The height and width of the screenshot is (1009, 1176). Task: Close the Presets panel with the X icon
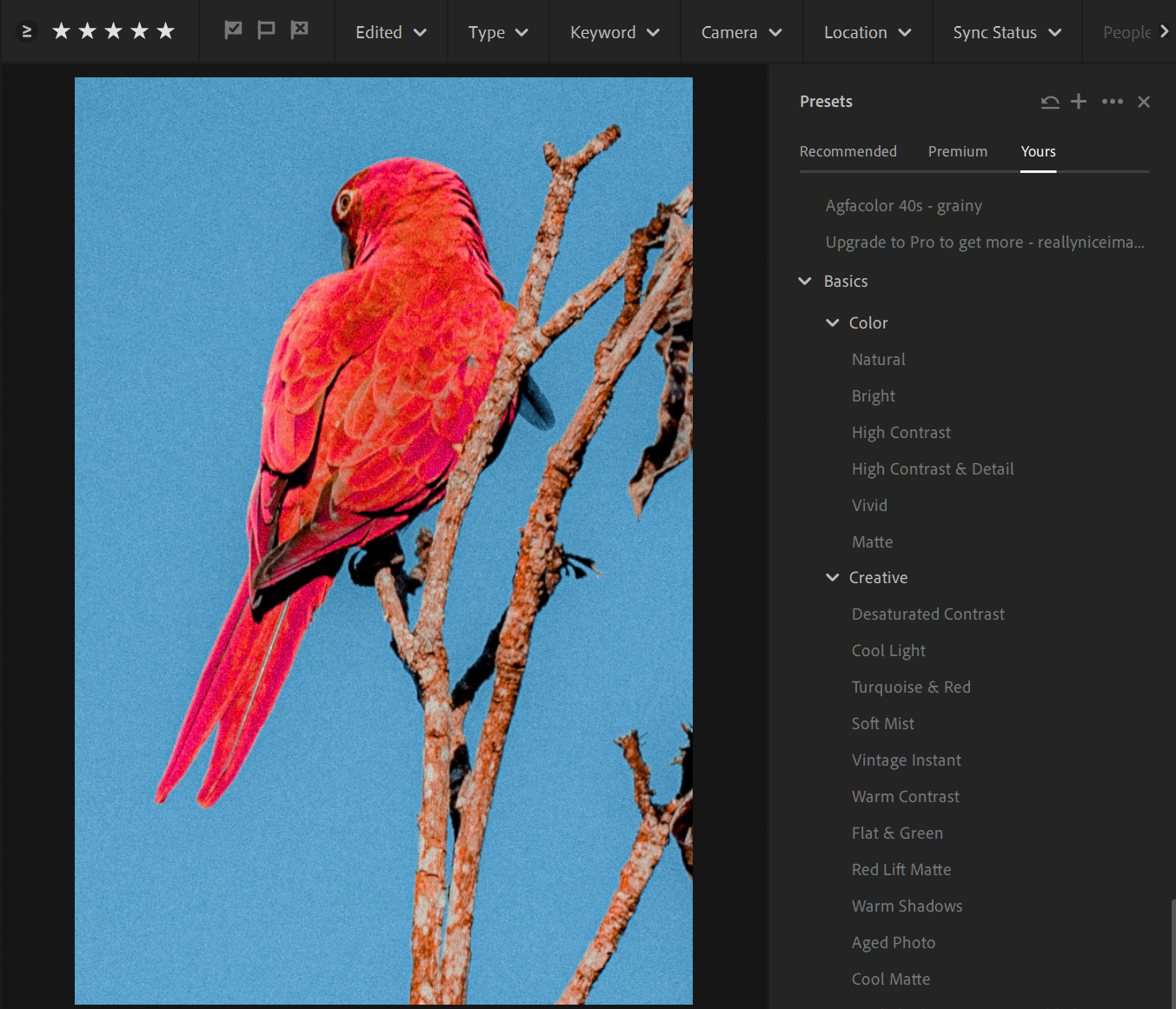click(x=1144, y=102)
